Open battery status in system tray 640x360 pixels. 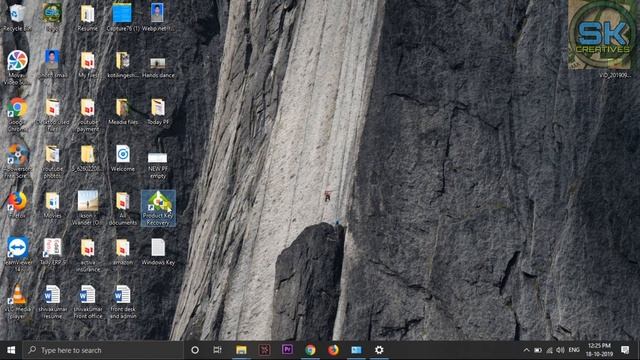(538, 350)
